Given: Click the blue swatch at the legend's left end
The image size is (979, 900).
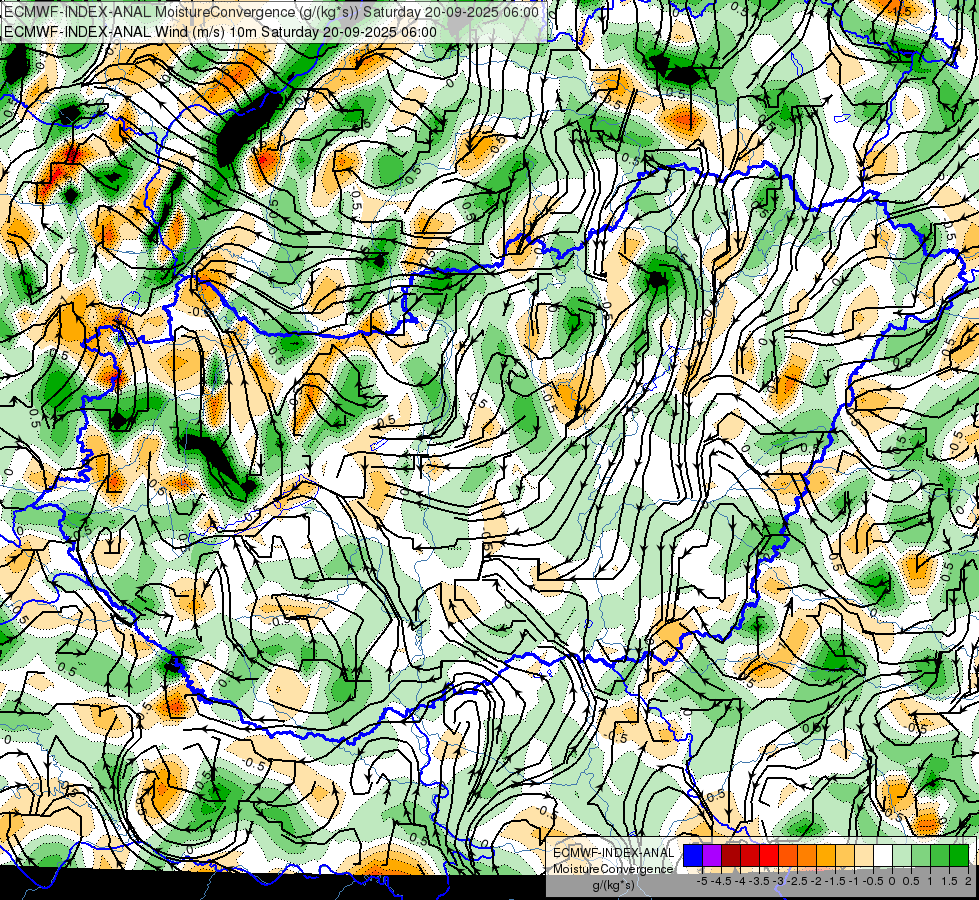Looking at the screenshot, I should tap(693, 856).
